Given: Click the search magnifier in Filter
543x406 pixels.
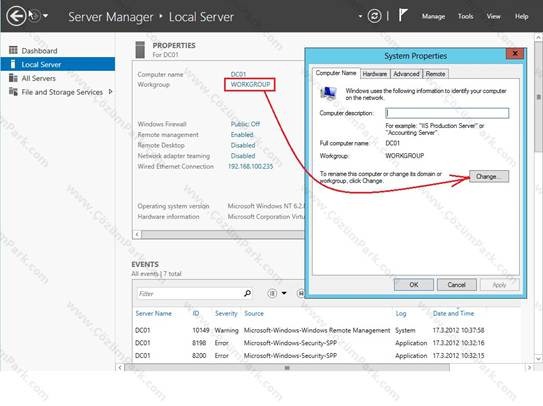Looking at the screenshot, I should click(x=247, y=293).
